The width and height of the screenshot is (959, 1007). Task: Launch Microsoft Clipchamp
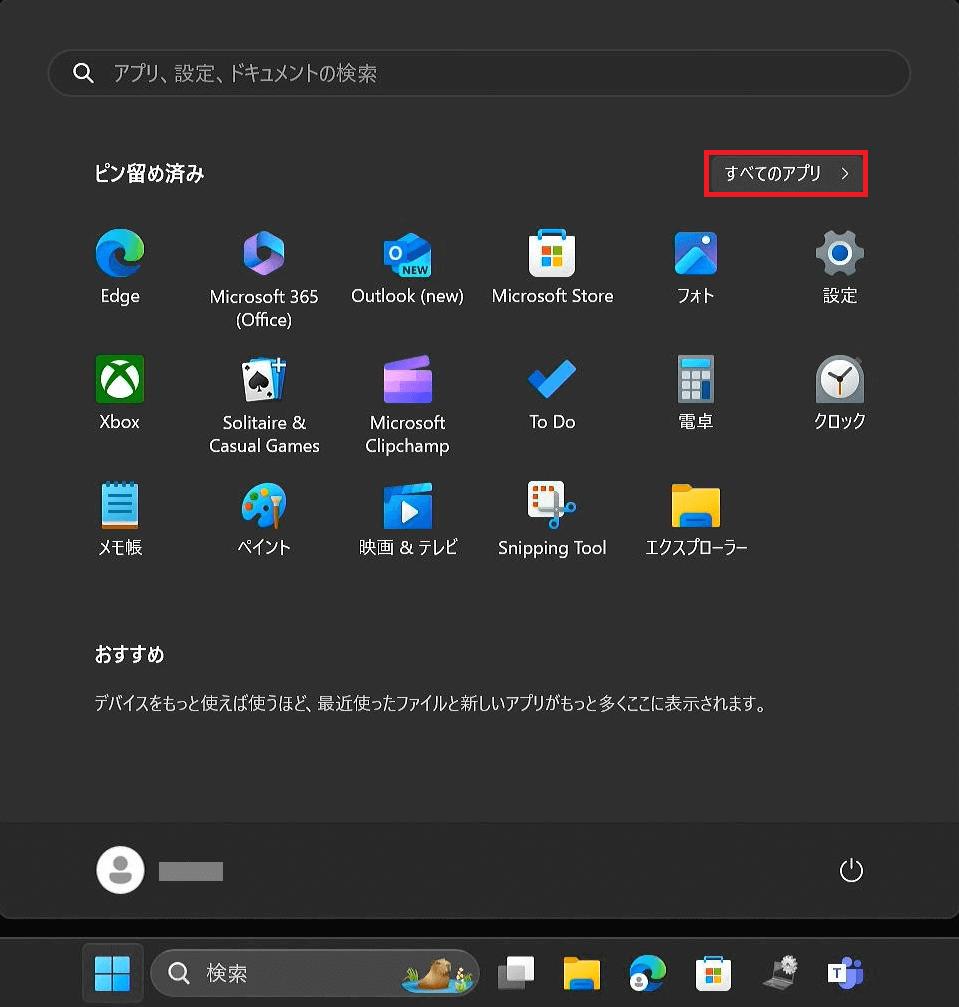[x=407, y=405]
